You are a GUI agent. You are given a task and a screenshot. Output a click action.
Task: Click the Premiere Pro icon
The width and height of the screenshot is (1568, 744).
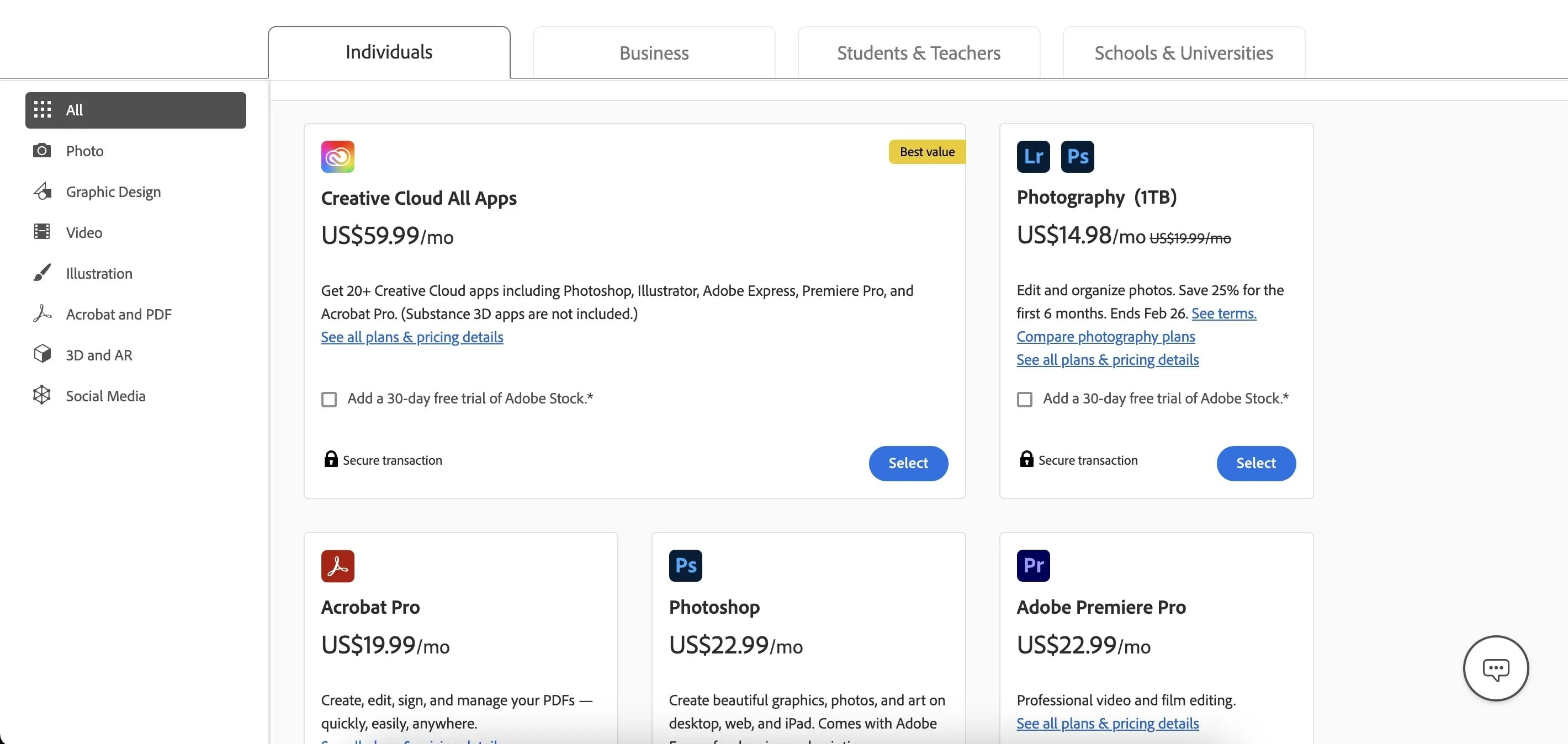pyautogui.click(x=1033, y=565)
